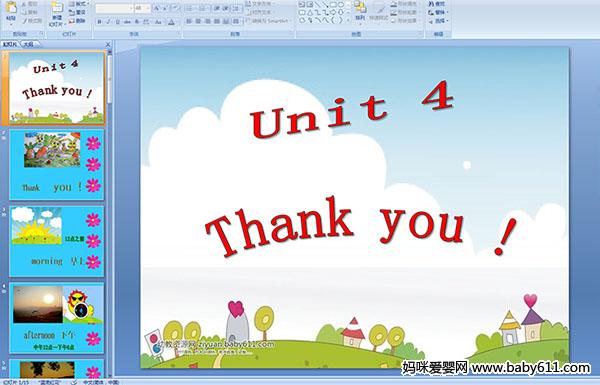Open the Line Spacing dropdown
Image resolution: width=600 pixels, height=385 pixels.
click(x=237, y=8)
